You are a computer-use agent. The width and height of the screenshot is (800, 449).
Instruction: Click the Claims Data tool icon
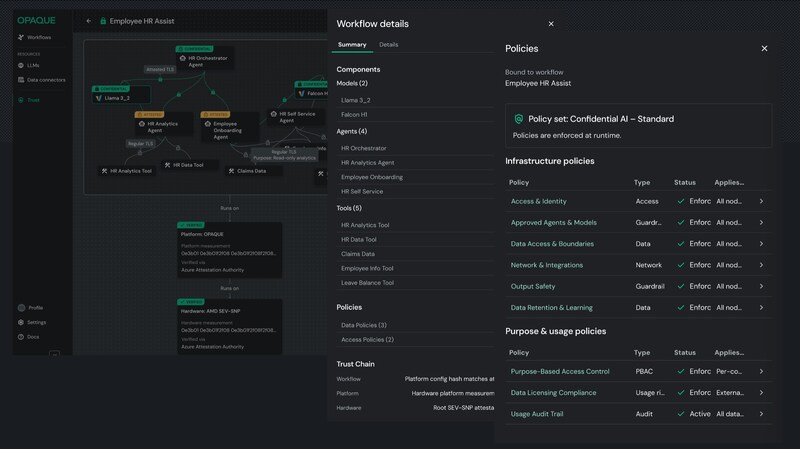[231, 171]
